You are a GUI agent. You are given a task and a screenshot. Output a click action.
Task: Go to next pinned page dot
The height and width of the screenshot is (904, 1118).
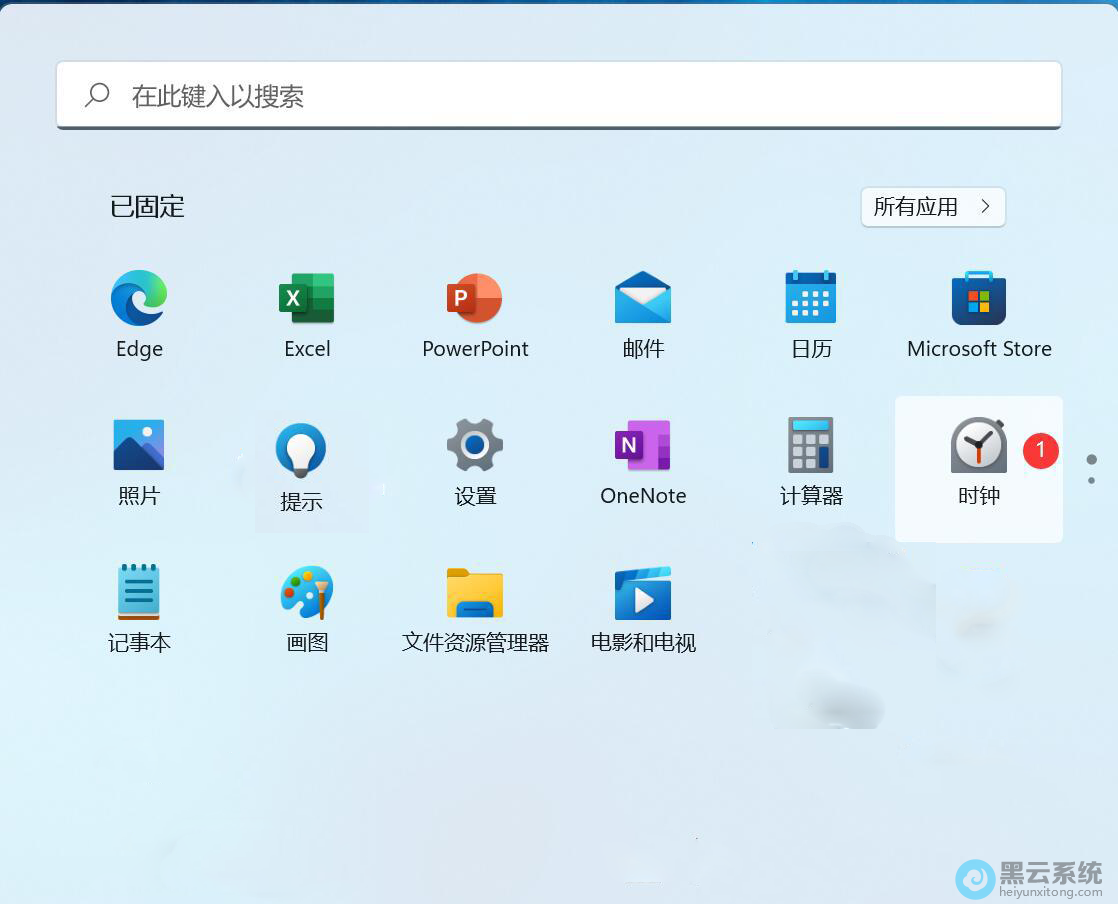coord(1091,480)
